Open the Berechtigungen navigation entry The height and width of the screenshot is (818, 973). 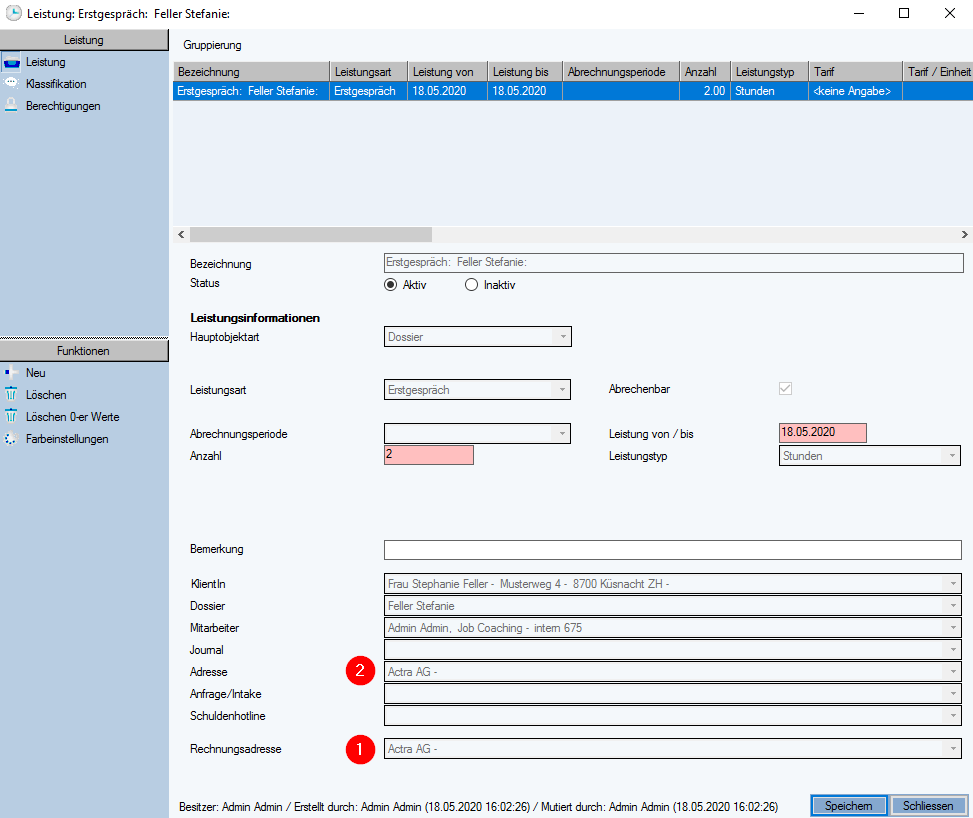(63, 106)
